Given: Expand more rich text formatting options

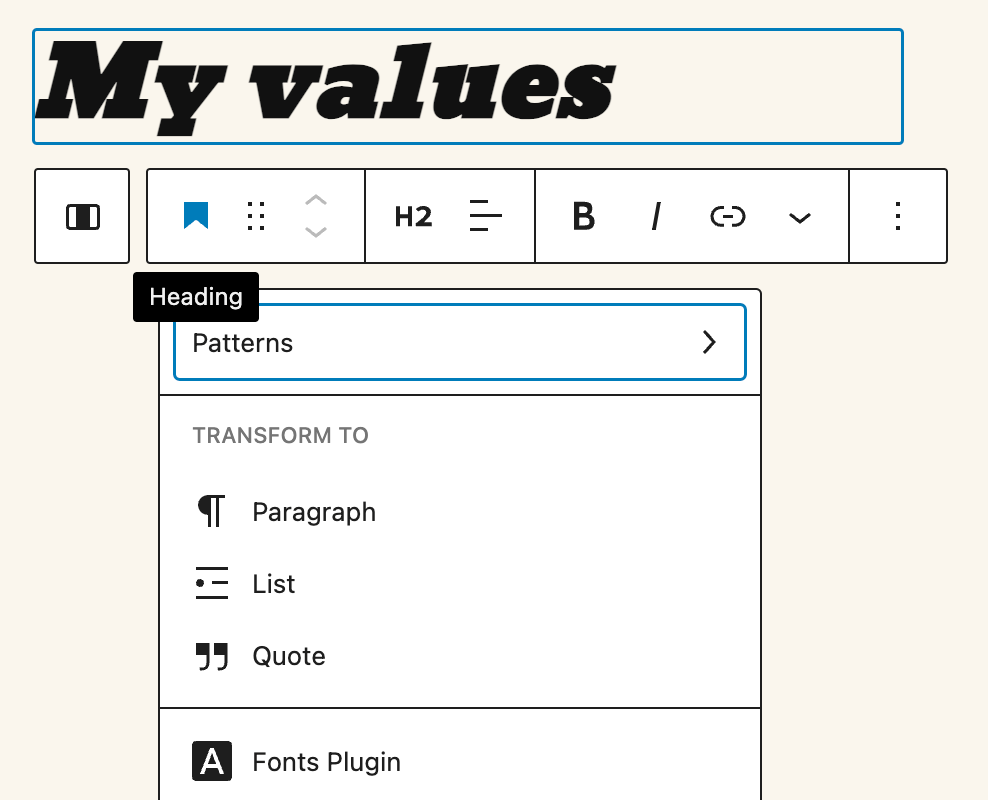Looking at the screenshot, I should [799, 216].
